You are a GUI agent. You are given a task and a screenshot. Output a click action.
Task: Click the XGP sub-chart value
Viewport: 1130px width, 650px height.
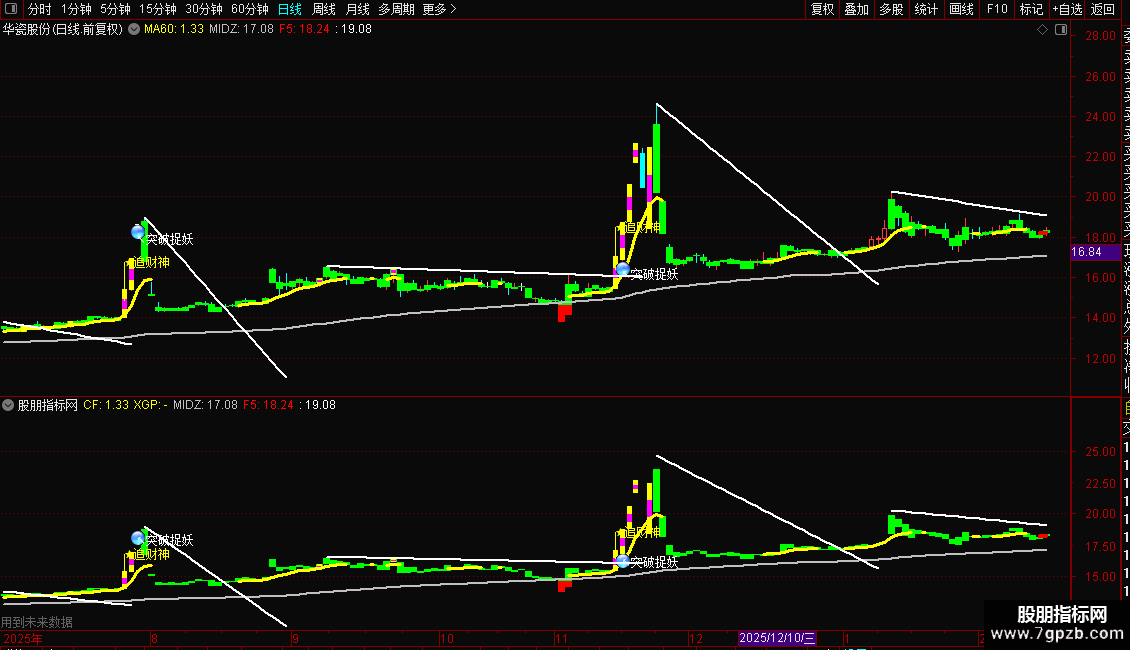pos(151,405)
